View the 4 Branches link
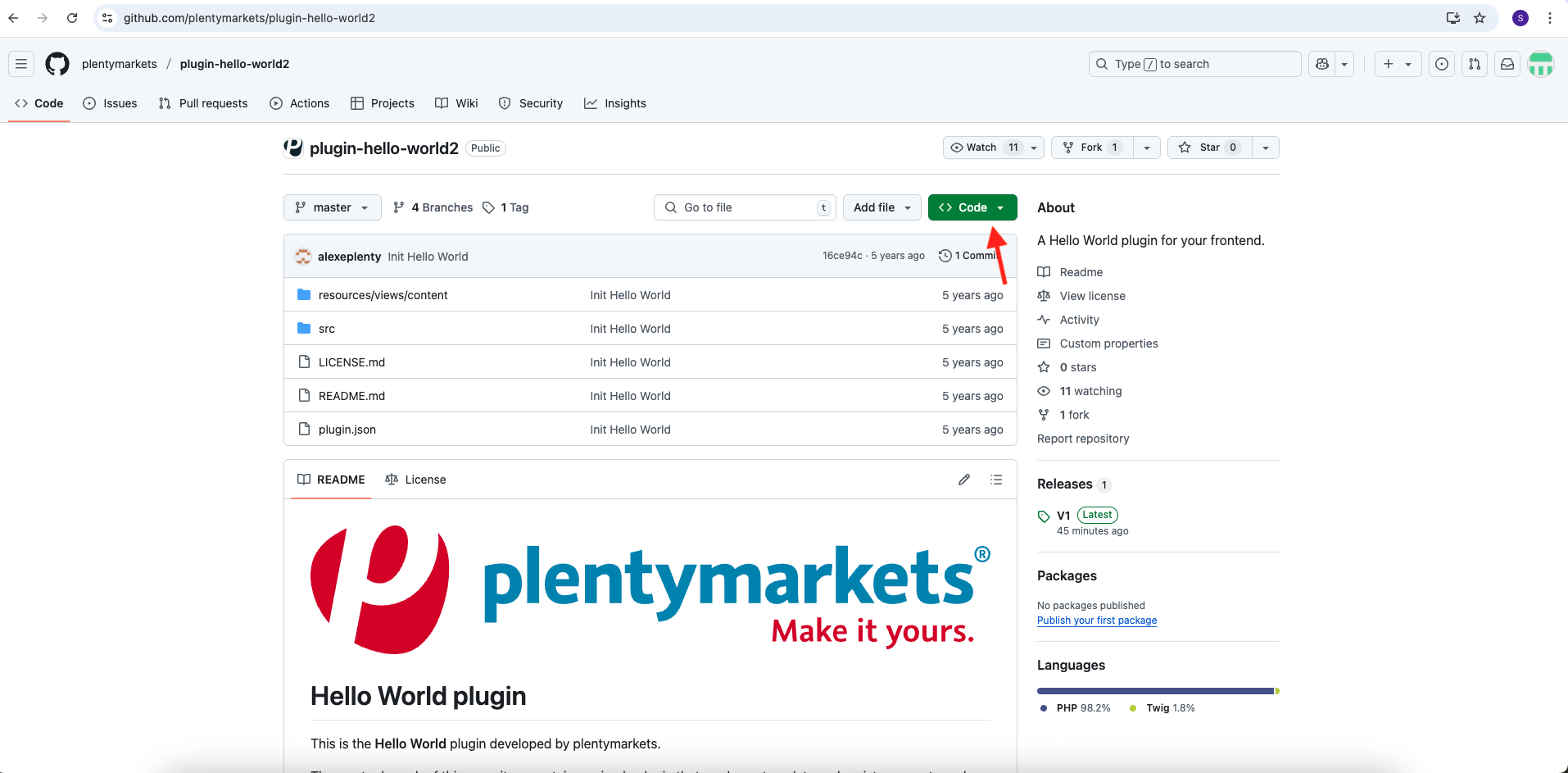This screenshot has width=1568, height=773. point(433,207)
